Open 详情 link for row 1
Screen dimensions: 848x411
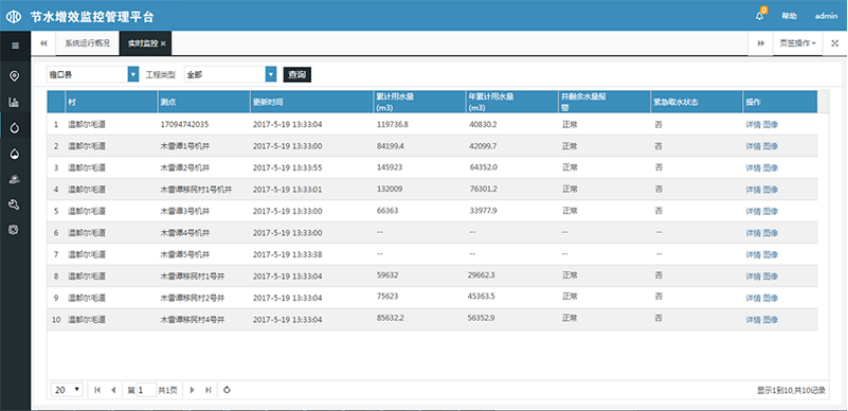tap(752, 124)
